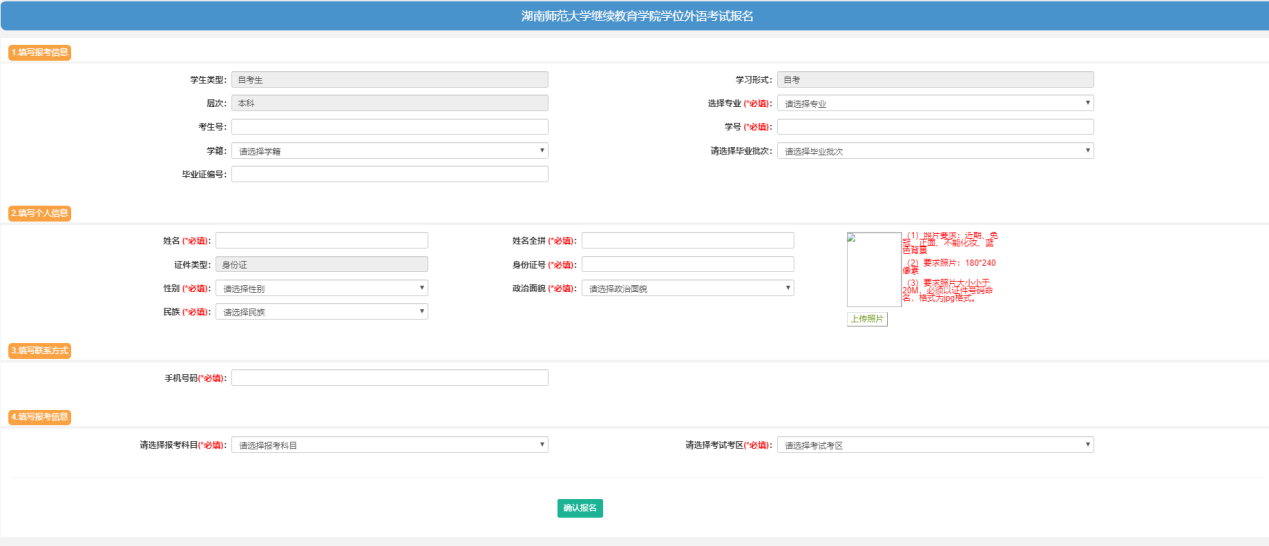The height and width of the screenshot is (546, 1269).
Task: Expand the 民族 dropdown
Action: point(321,312)
